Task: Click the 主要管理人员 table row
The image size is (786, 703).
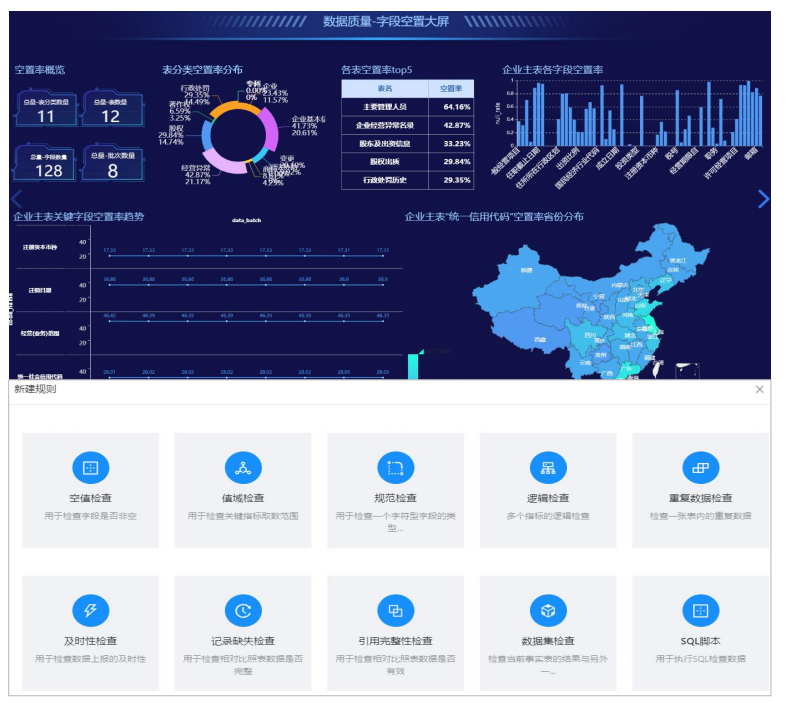Action: [x=408, y=107]
